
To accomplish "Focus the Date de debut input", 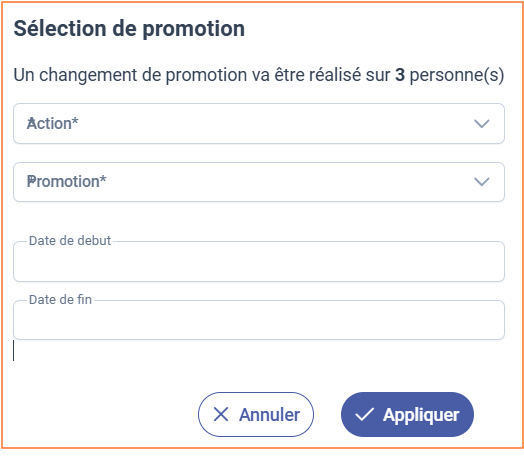I will 259,262.
